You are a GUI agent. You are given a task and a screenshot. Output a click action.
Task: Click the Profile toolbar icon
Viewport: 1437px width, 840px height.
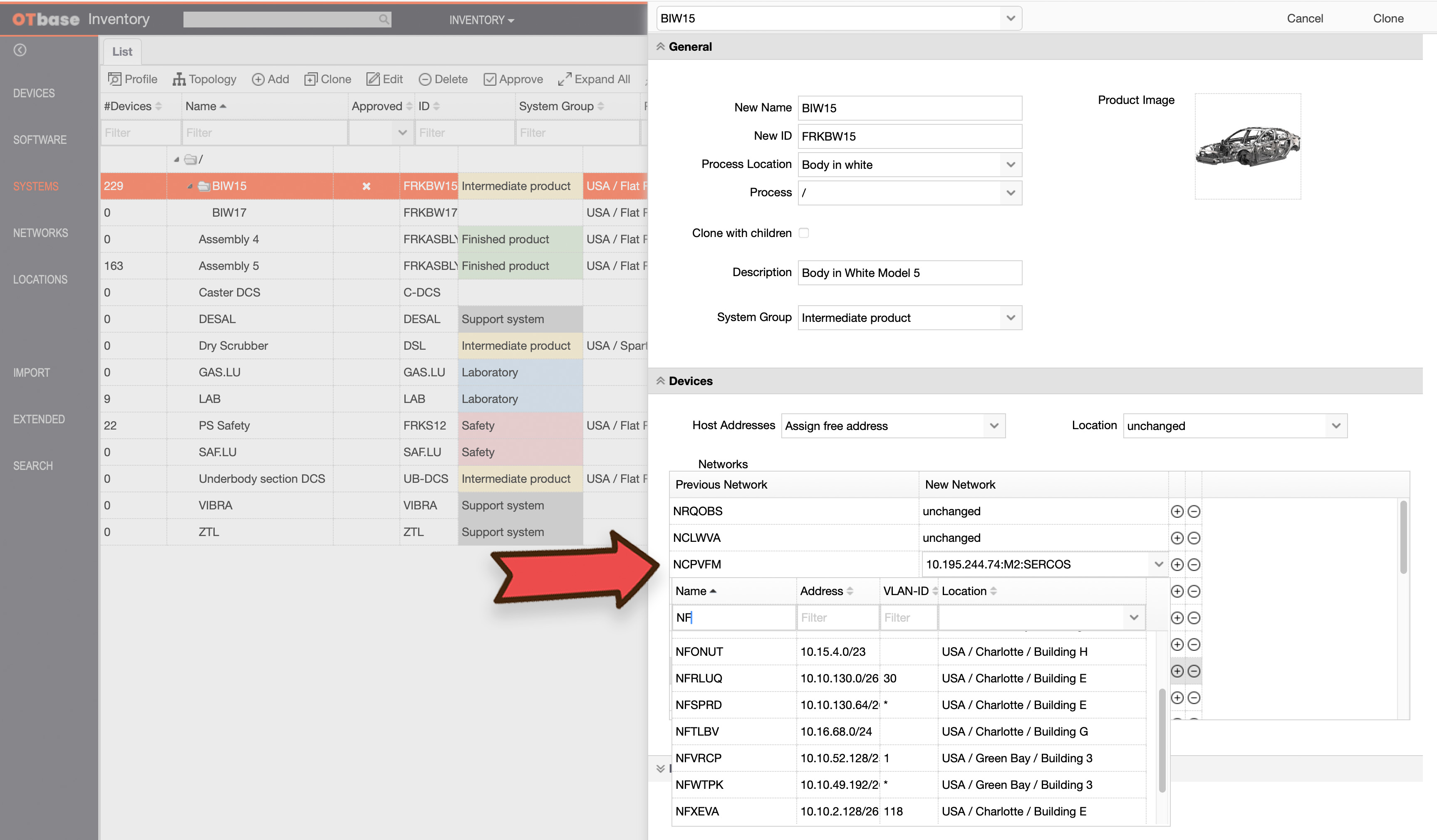[114, 79]
